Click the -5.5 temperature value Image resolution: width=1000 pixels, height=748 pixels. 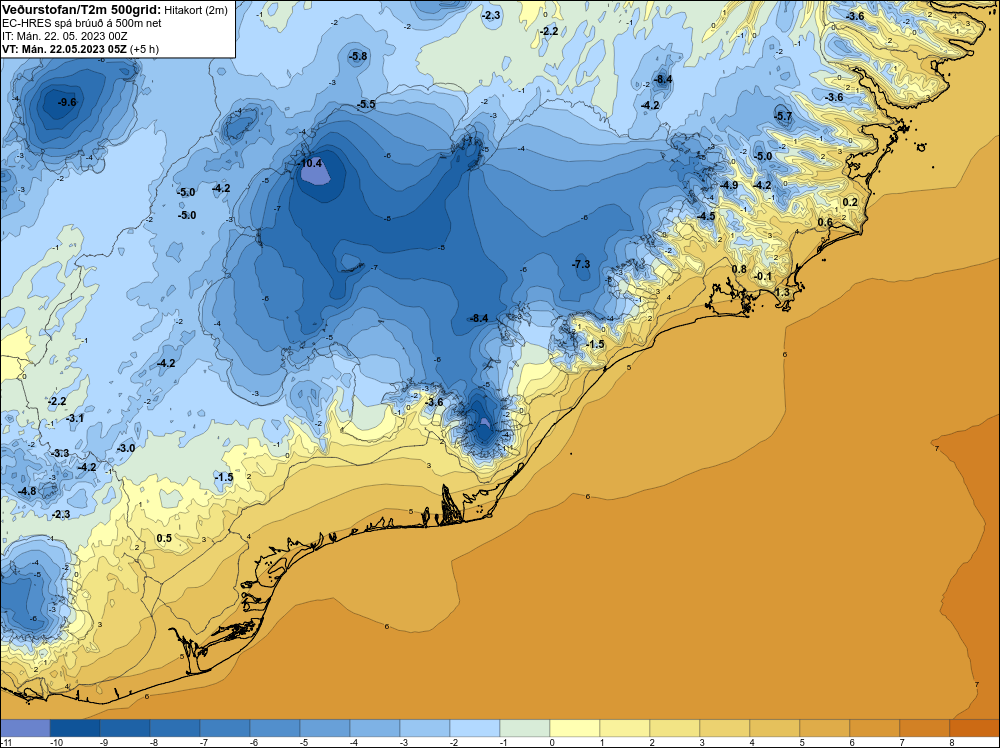[366, 104]
